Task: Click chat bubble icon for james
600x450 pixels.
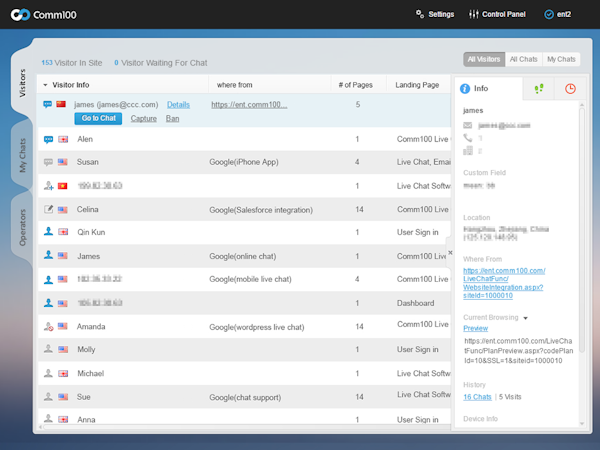Action: pos(47,104)
